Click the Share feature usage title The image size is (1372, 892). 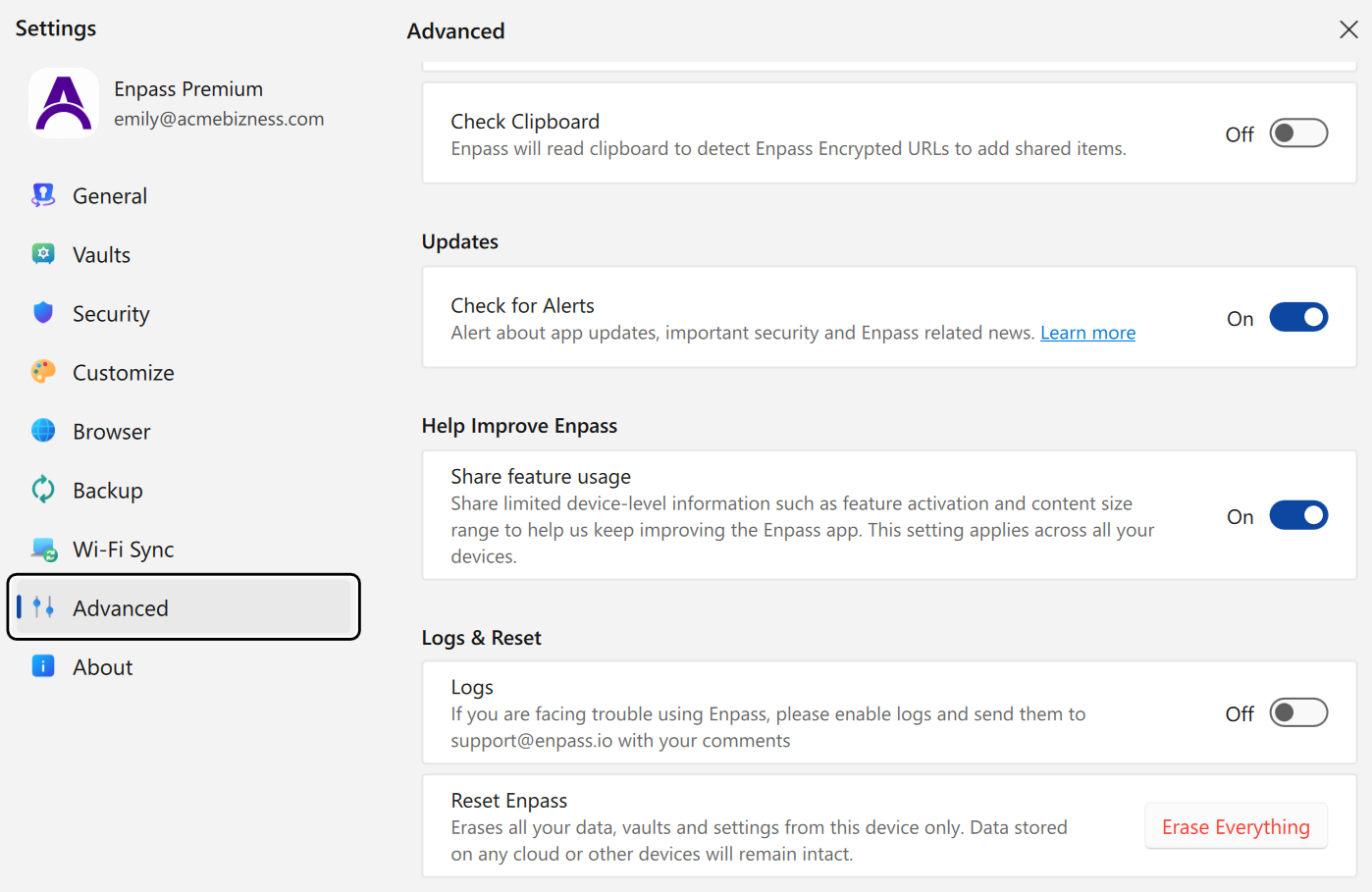(541, 477)
